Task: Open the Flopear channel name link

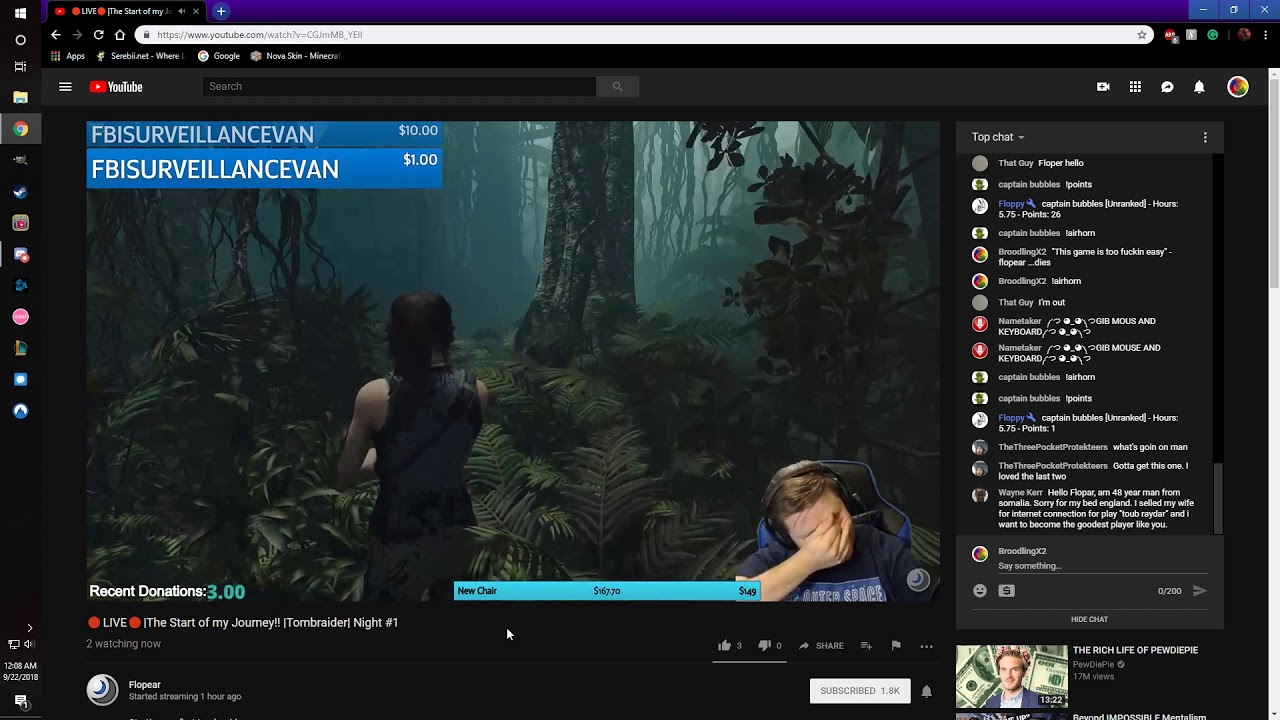Action: click(145, 685)
